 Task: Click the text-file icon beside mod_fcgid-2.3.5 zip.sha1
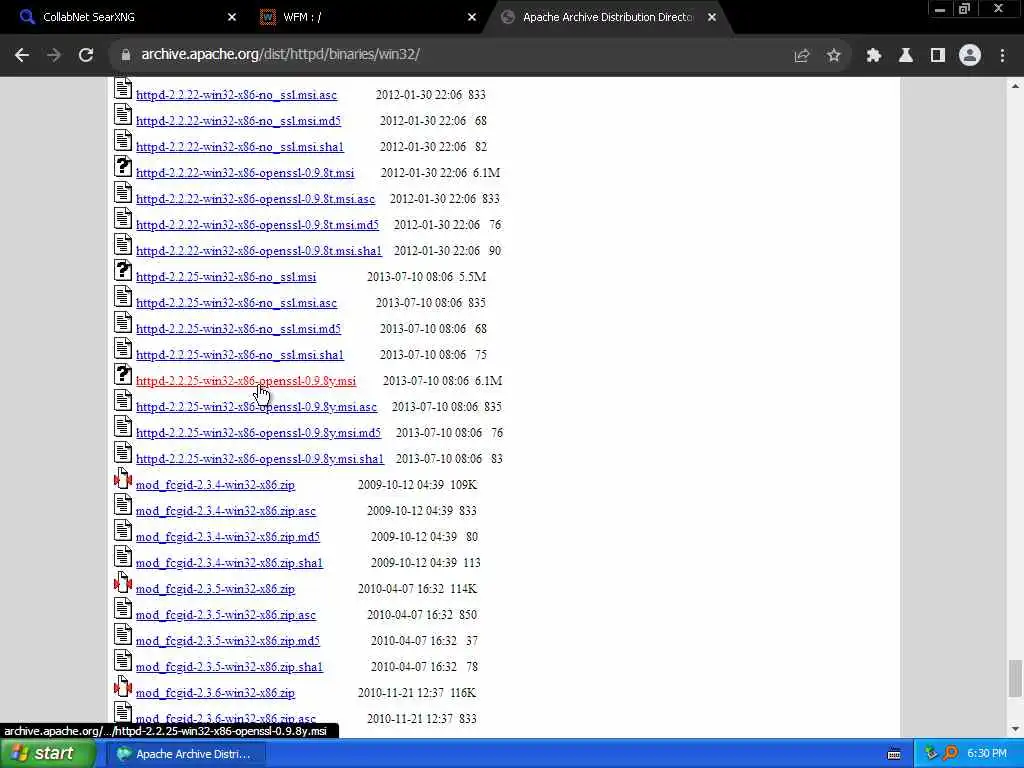pyautogui.click(x=123, y=661)
